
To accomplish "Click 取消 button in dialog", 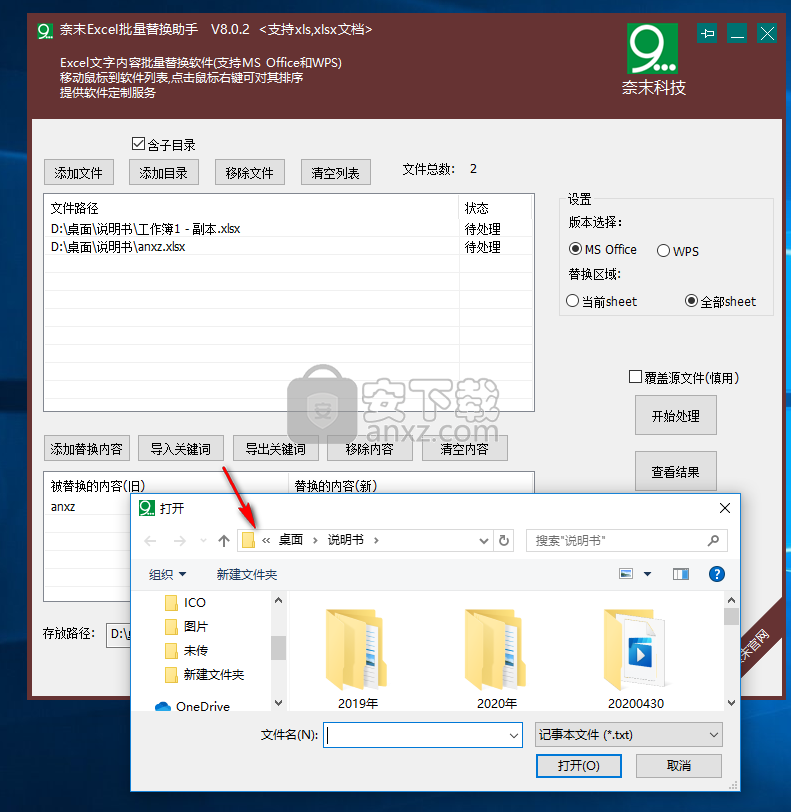I will click(679, 765).
